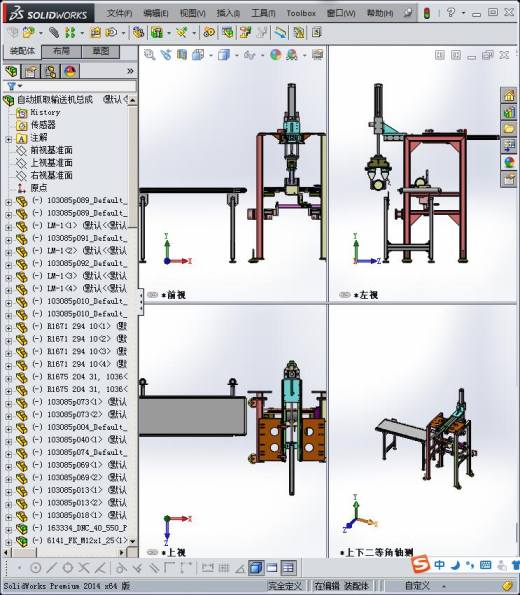Toggle the single view viewport layout button
520x595 pixels.
272,568
